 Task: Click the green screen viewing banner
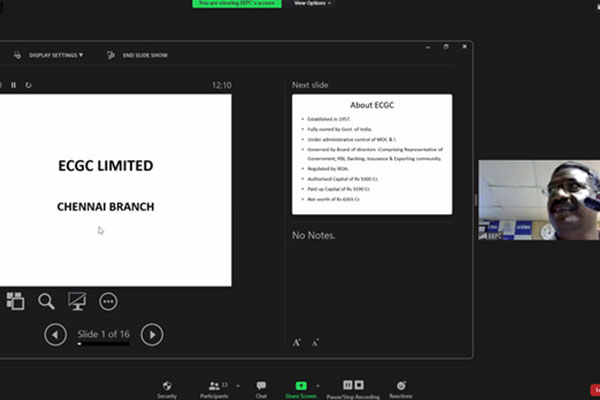(237, 3)
